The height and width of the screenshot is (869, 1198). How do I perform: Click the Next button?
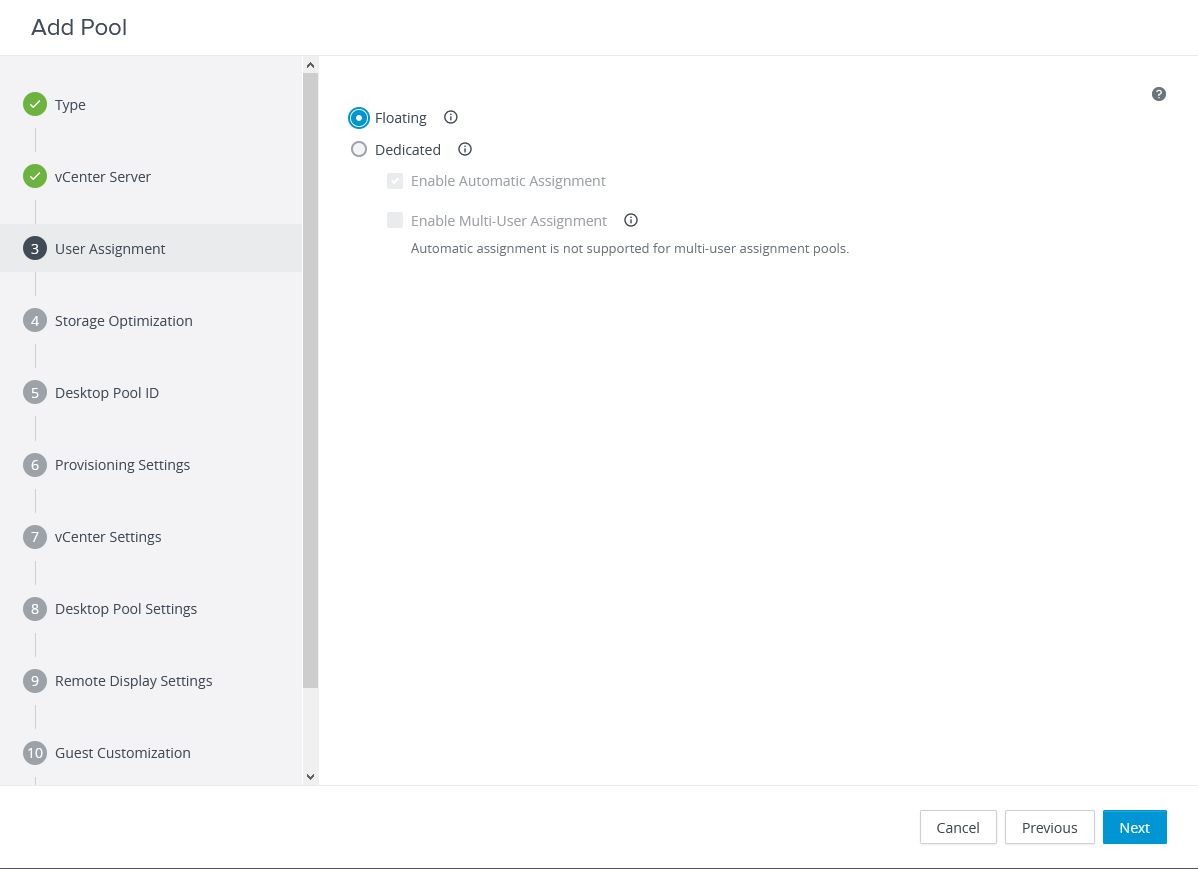pos(1135,827)
